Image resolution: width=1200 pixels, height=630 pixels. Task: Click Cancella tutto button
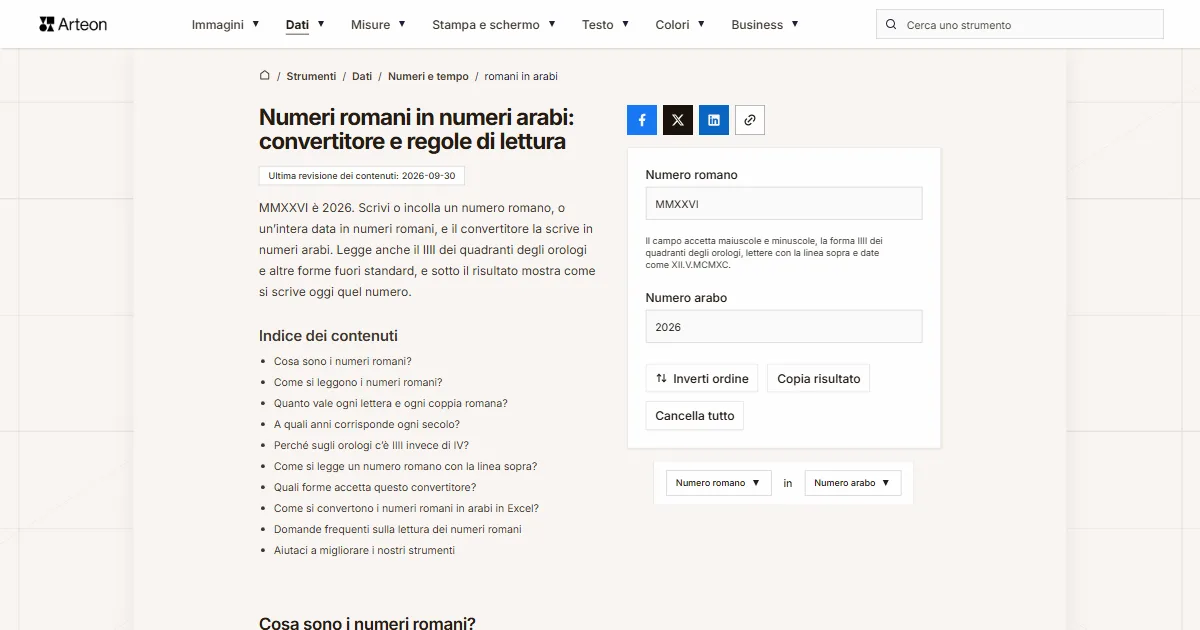pyautogui.click(x=695, y=416)
